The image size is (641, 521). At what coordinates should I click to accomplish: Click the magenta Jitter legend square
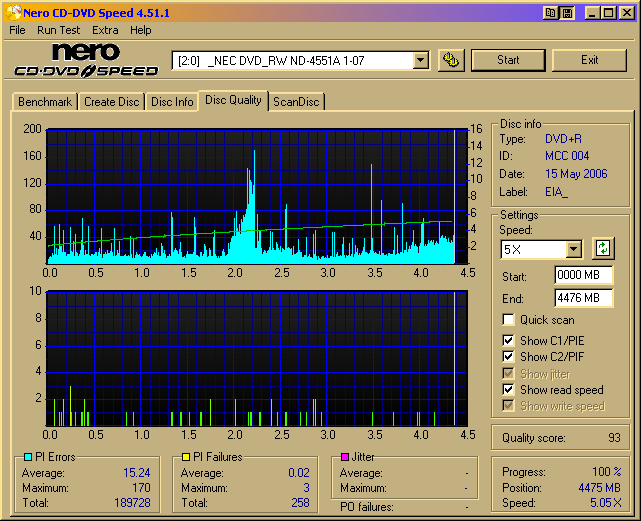coord(345,457)
